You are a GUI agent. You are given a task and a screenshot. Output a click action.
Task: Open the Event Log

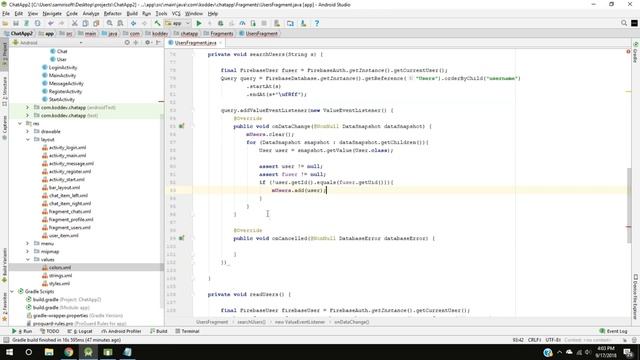[x=613, y=331]
